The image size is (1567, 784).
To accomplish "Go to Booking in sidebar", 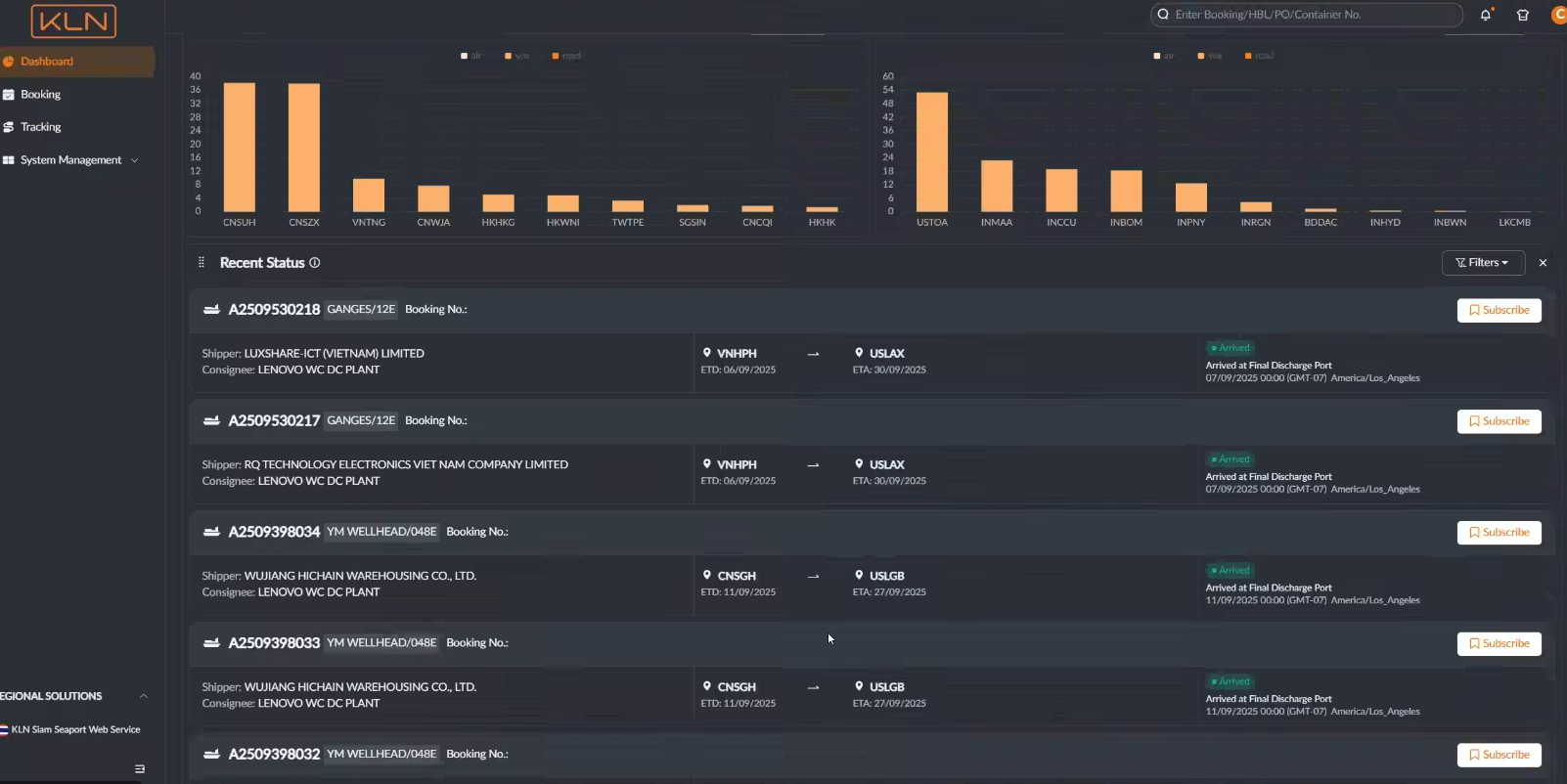I will [x=40, y=95].
